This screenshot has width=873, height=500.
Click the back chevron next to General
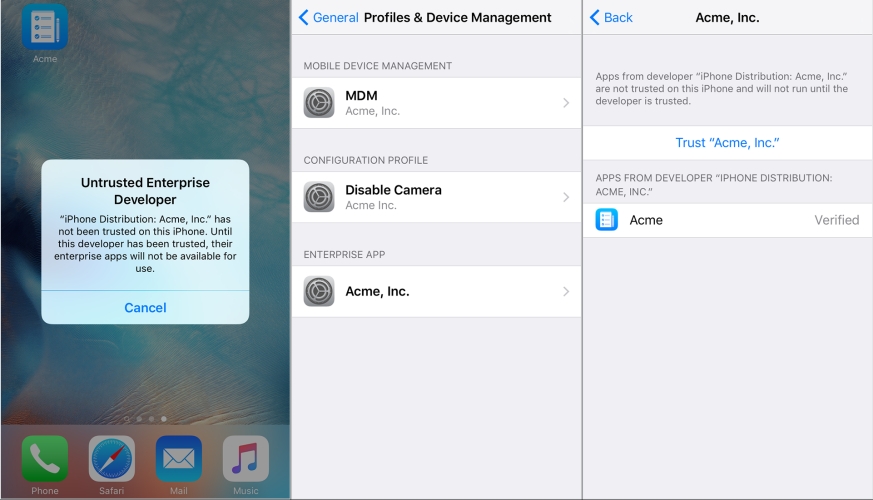tap(303, 17)
